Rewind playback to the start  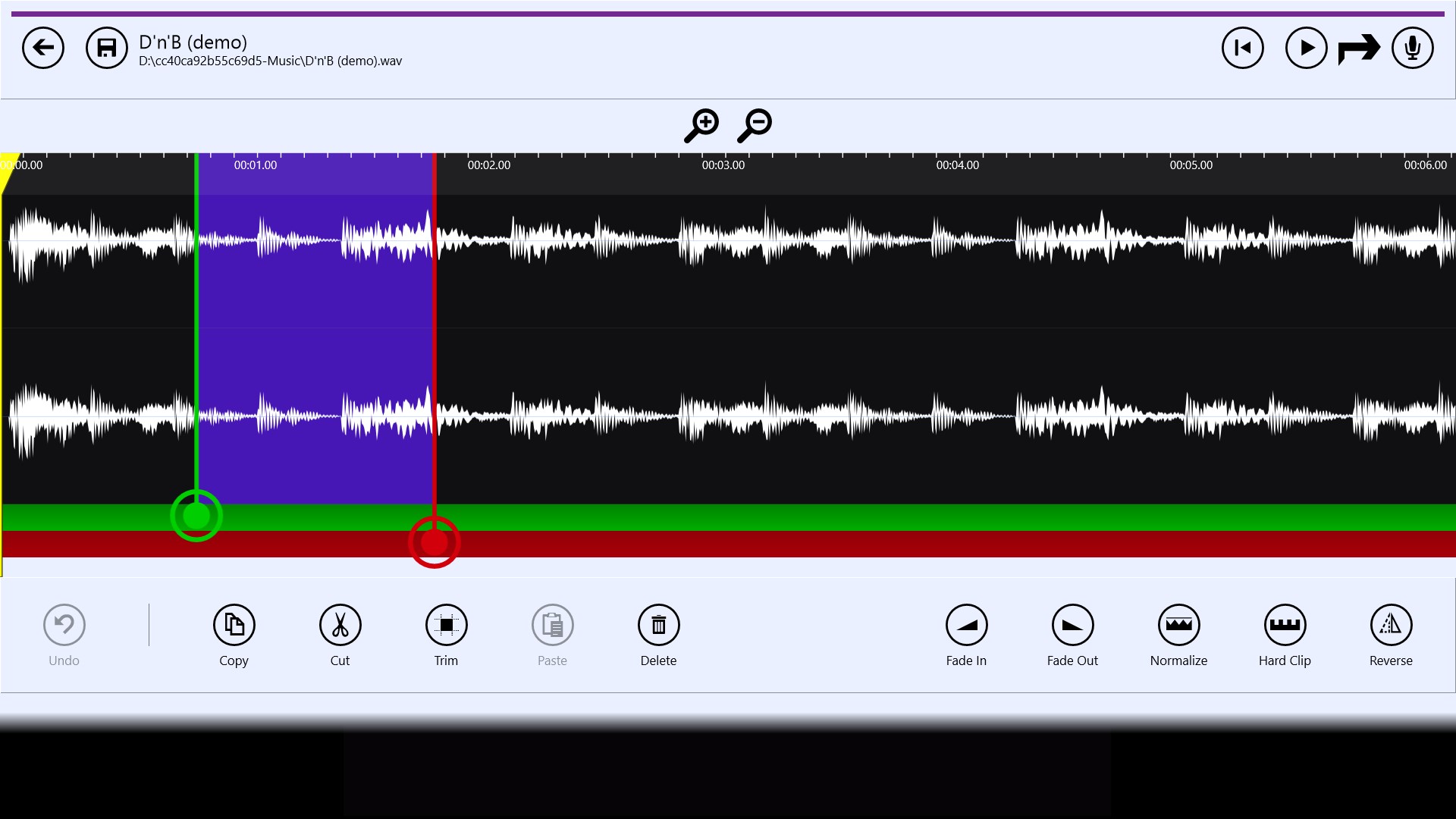tap(1243, 48)
